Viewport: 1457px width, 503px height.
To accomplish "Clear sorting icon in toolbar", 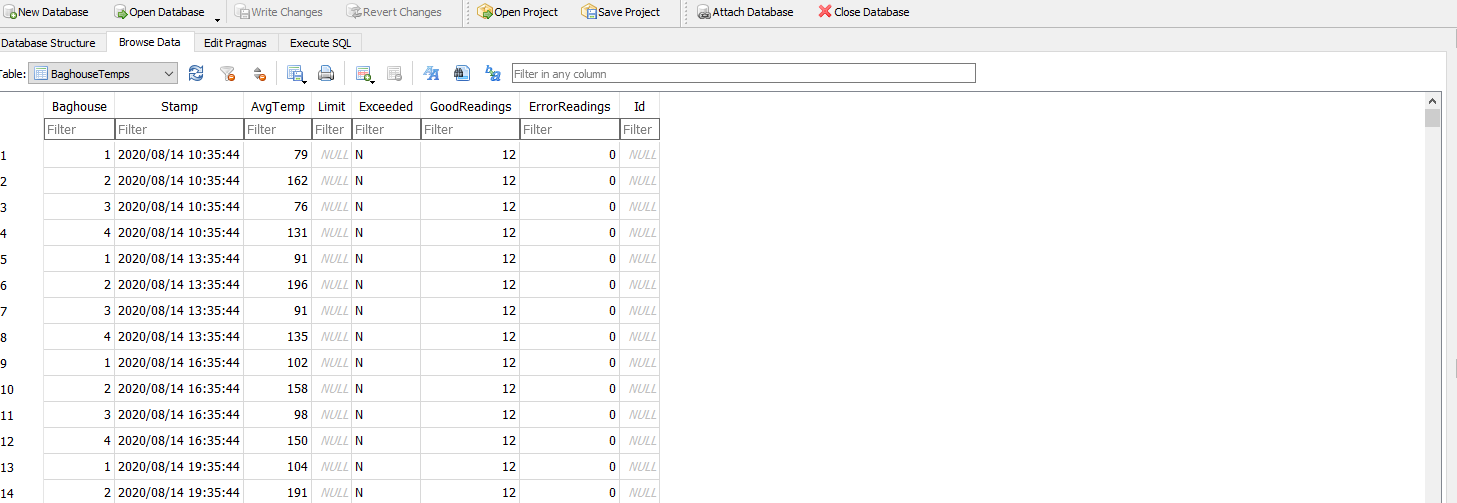I will pos(258,73).
